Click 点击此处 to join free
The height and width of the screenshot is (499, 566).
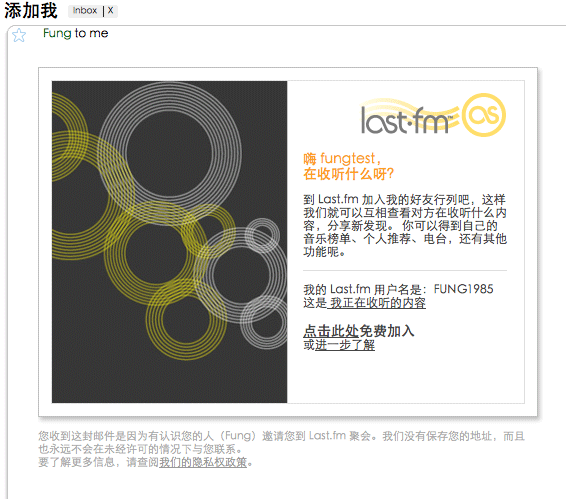click(331, 330)
